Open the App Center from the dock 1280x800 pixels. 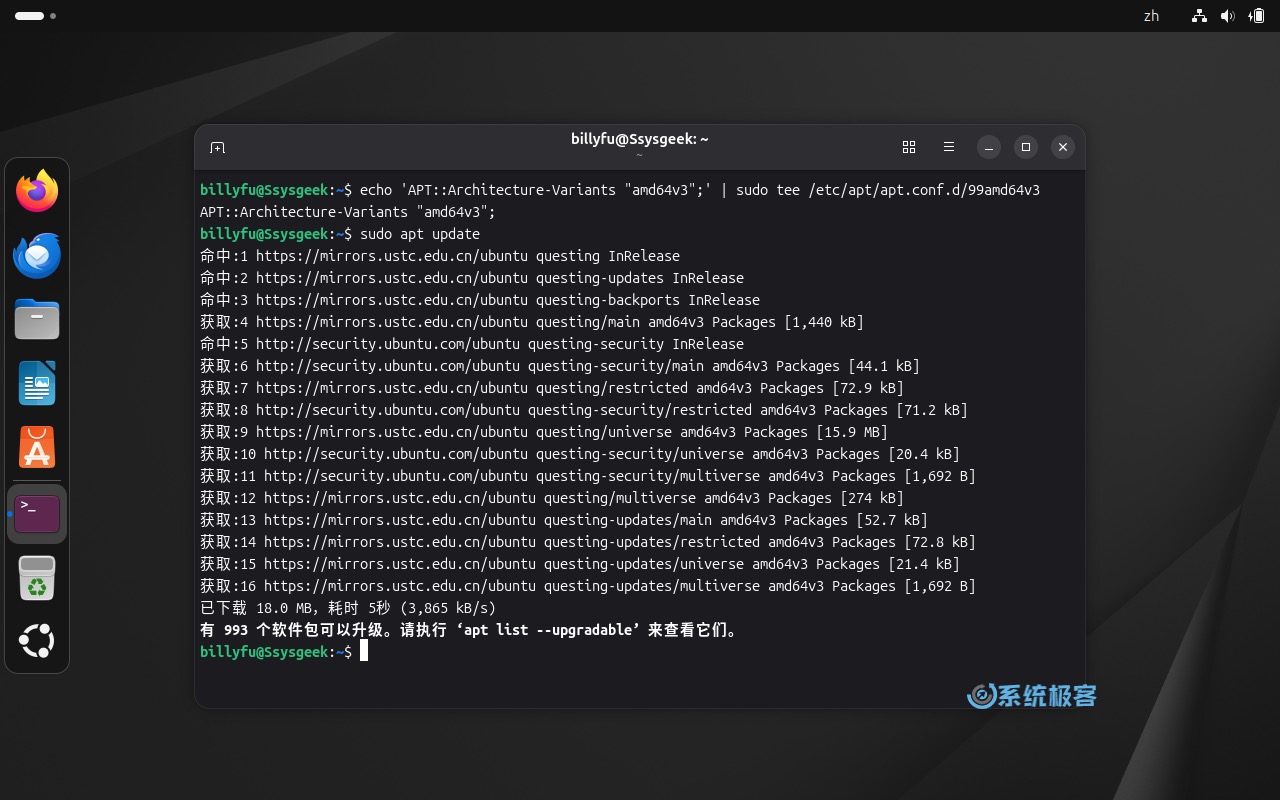(37, 447)
